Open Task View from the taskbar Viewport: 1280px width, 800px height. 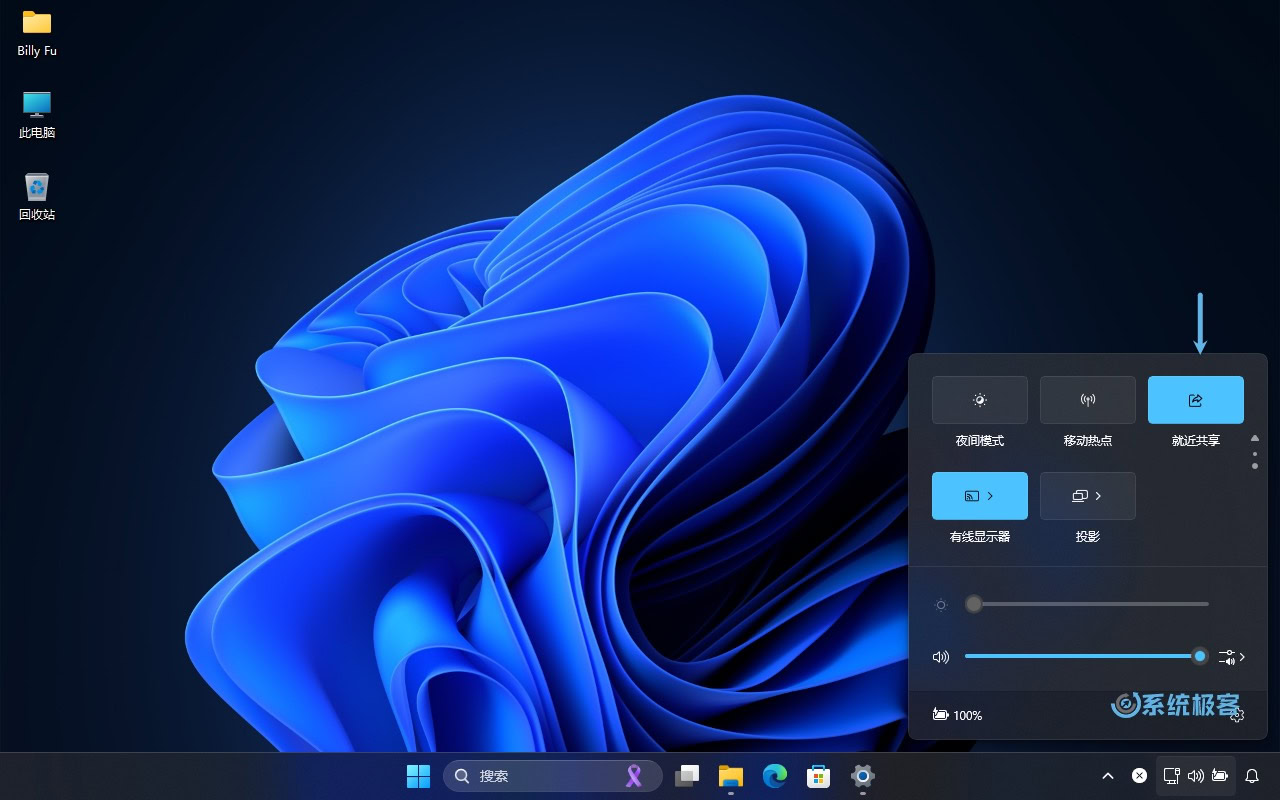pyautogui.click(x=687, y=776)
